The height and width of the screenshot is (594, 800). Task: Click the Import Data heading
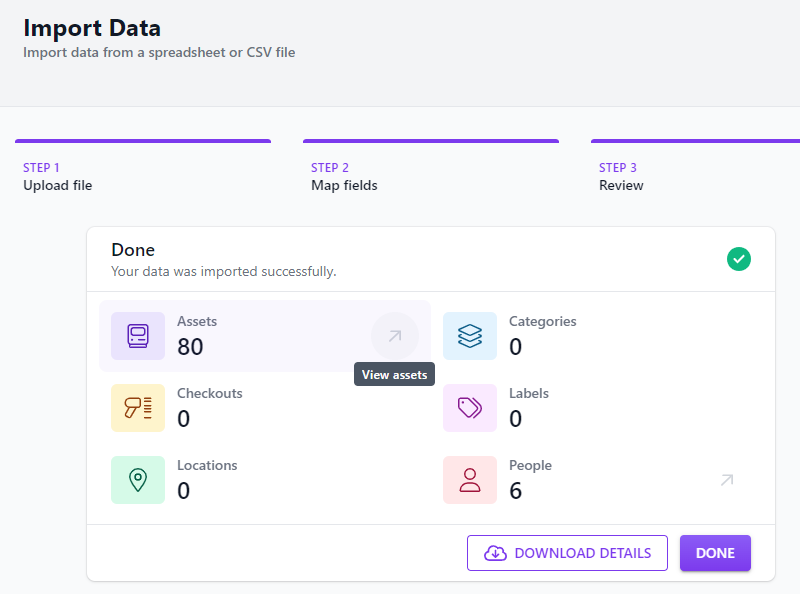coord(92,28)
